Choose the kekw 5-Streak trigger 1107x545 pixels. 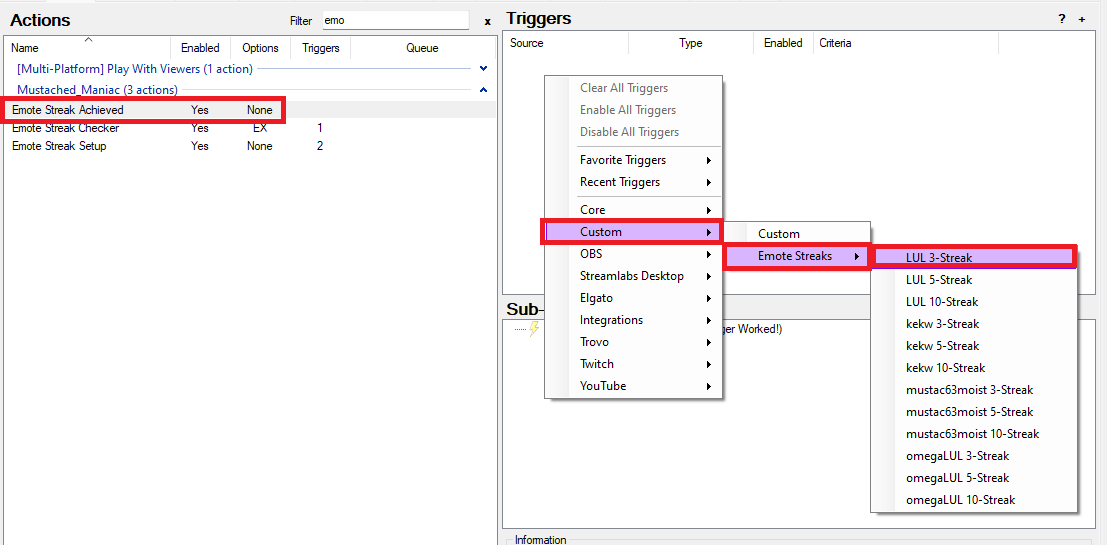[x=974, y=346]
